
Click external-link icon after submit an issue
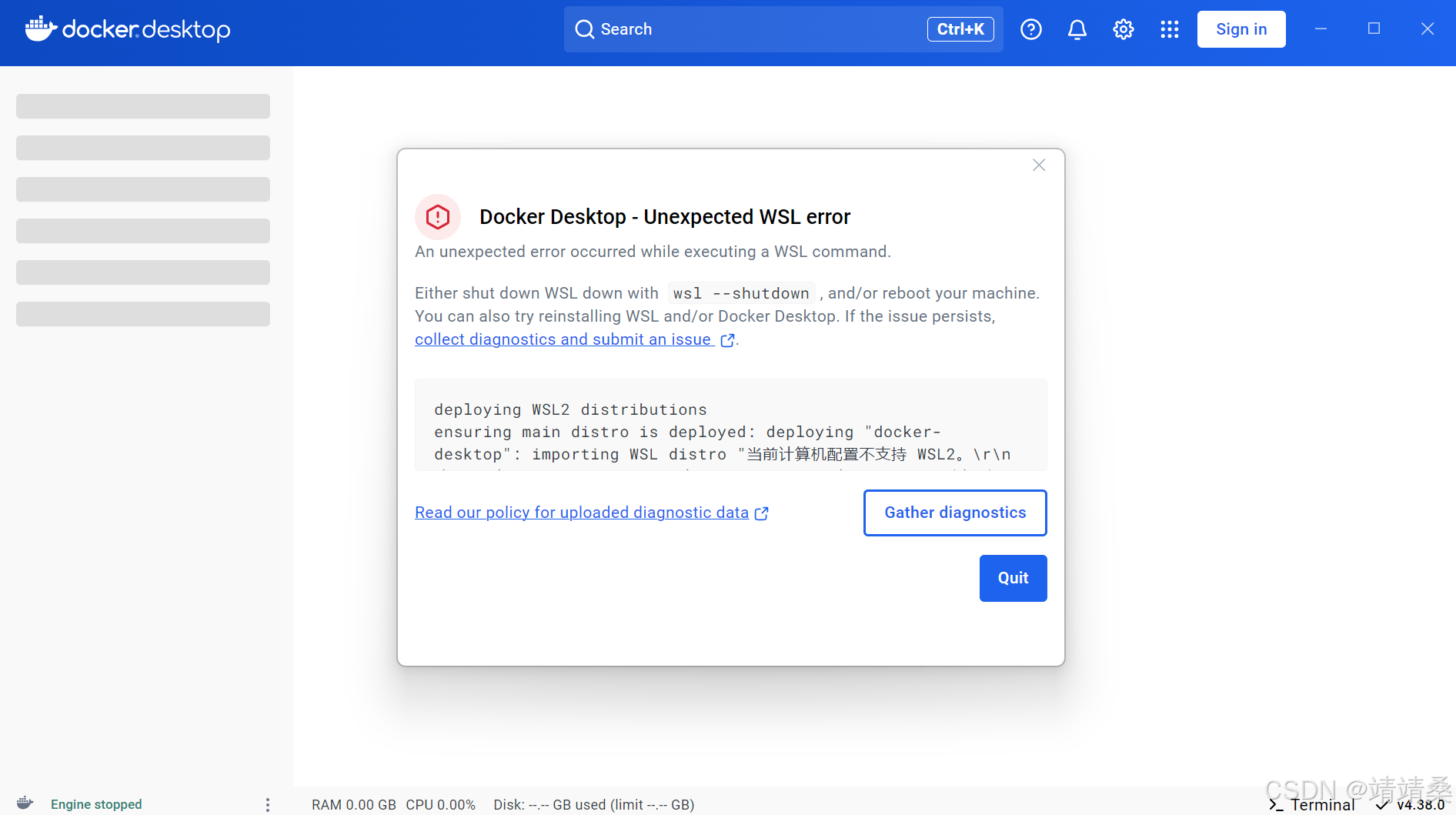tap(727, 340)
